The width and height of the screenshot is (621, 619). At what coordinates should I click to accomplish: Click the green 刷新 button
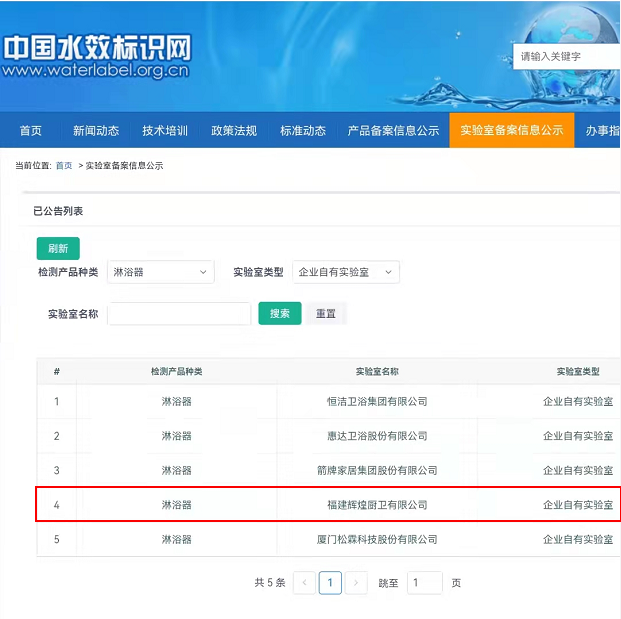pos(58,248)
